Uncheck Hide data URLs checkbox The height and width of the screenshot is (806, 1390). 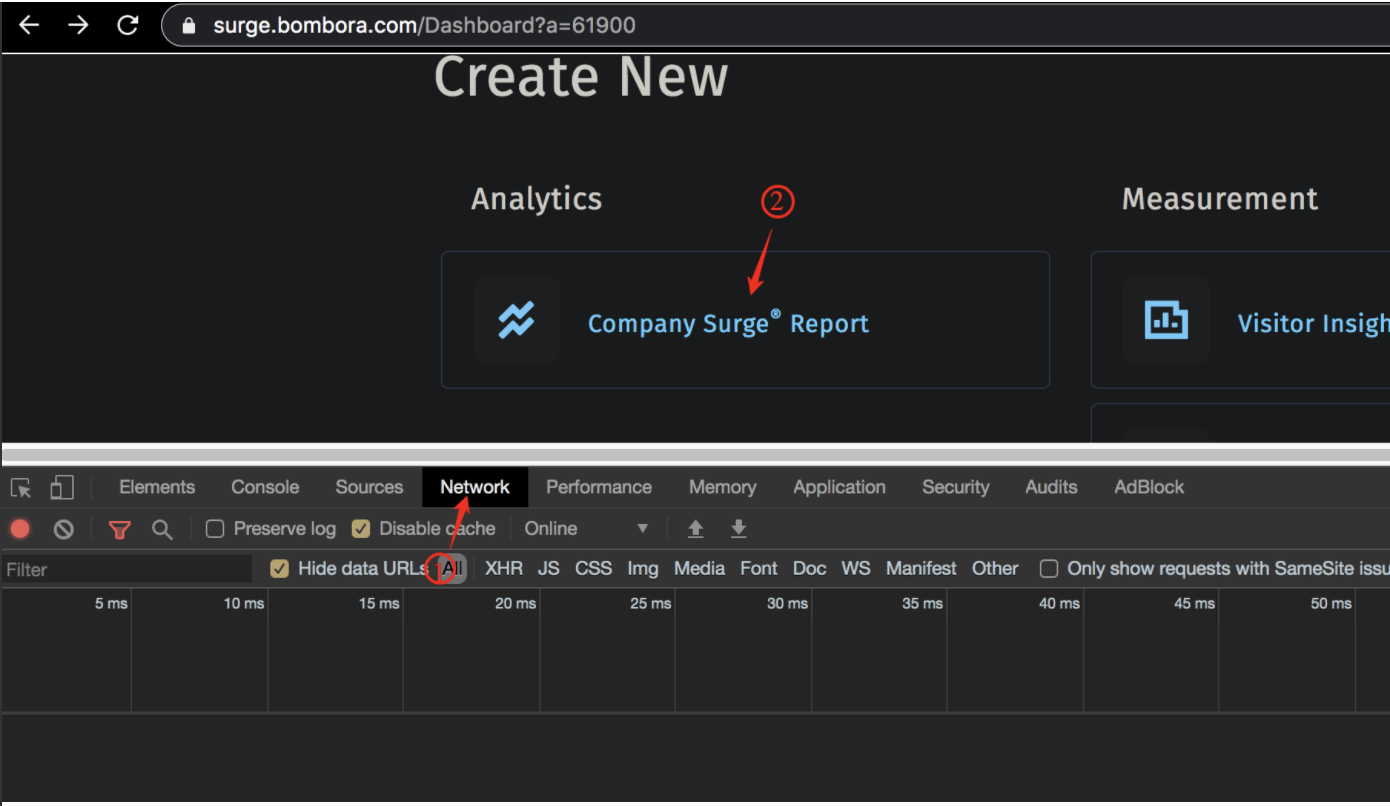(x=280, y=569)
